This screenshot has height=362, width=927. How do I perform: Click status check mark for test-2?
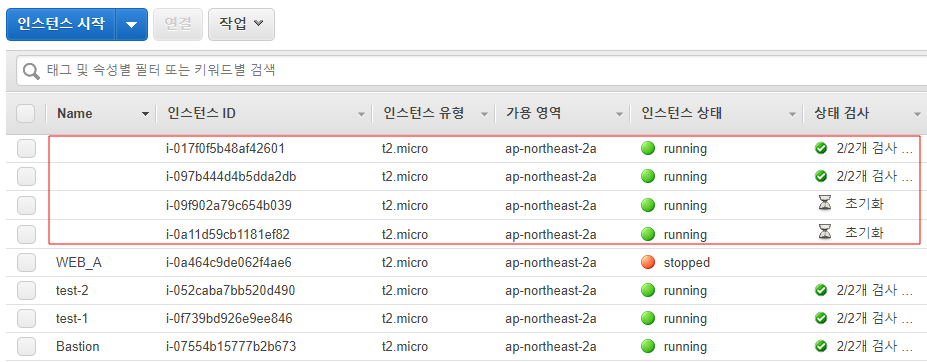point(821,290)
